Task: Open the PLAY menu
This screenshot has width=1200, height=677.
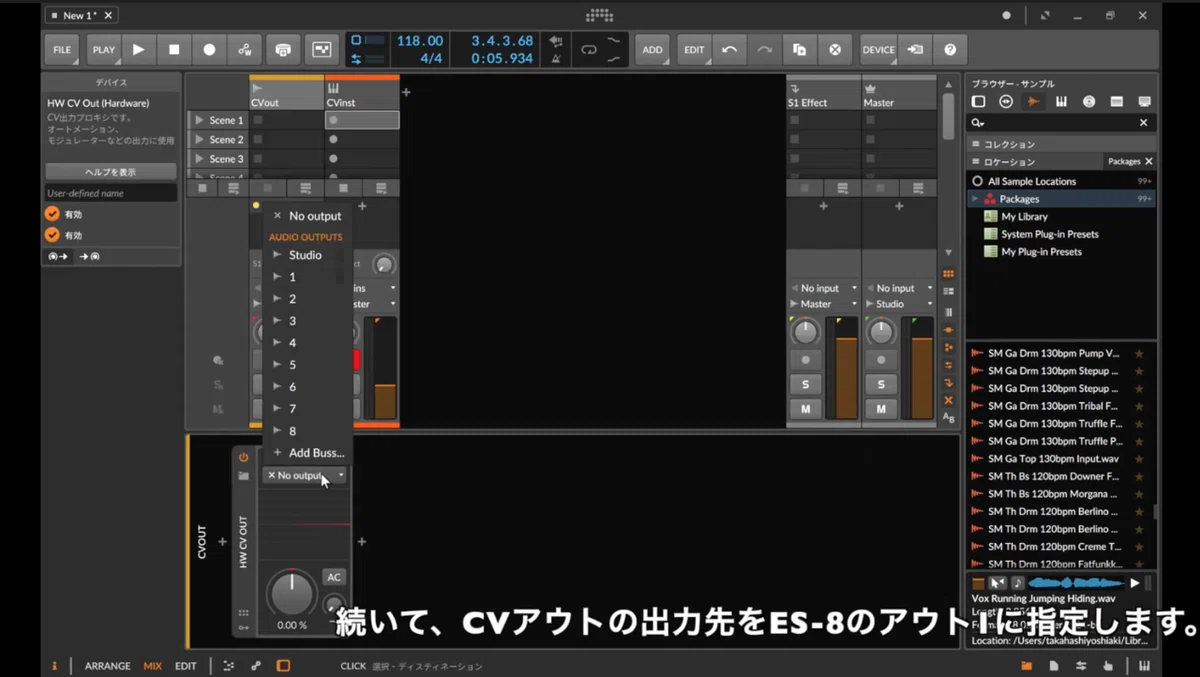Action: tap(104, 49)
